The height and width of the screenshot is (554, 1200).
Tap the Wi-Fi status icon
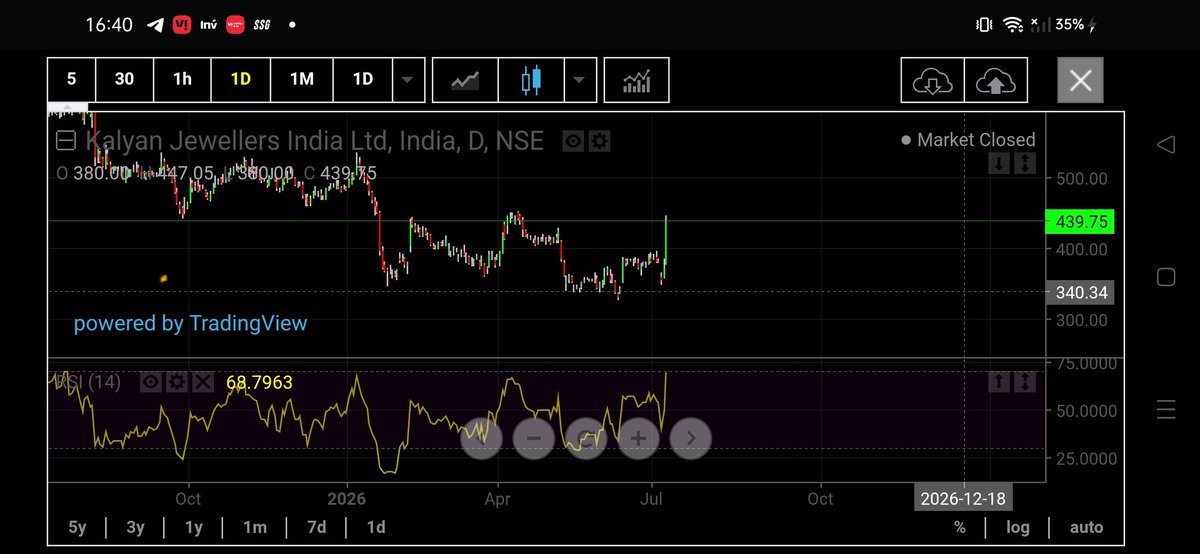click(x=1012, y=24)
